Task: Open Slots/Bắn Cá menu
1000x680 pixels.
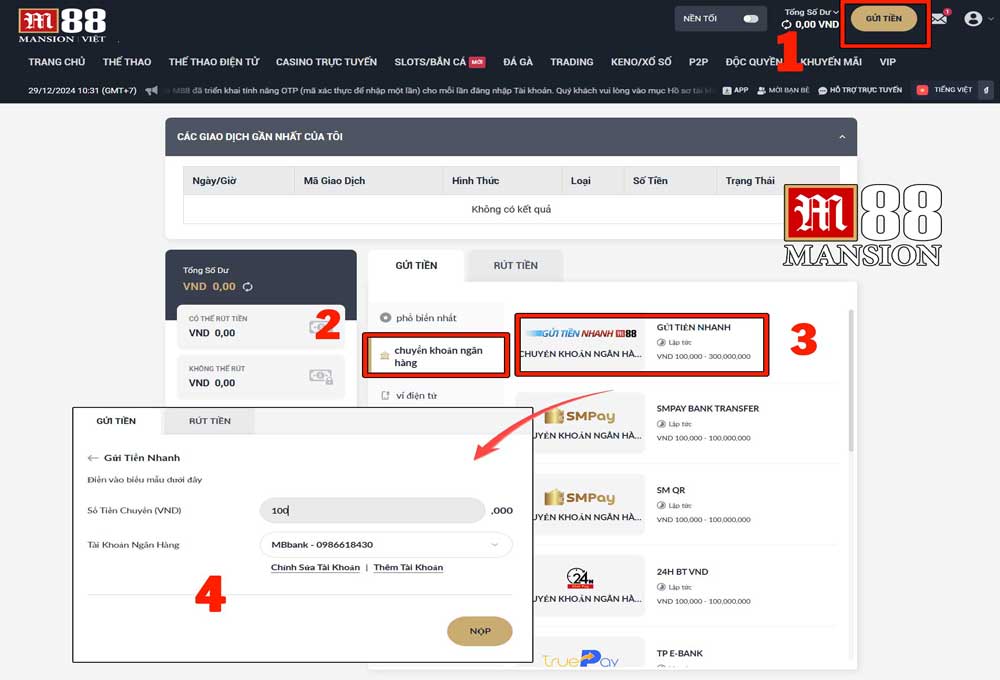Action: (439, 62)
